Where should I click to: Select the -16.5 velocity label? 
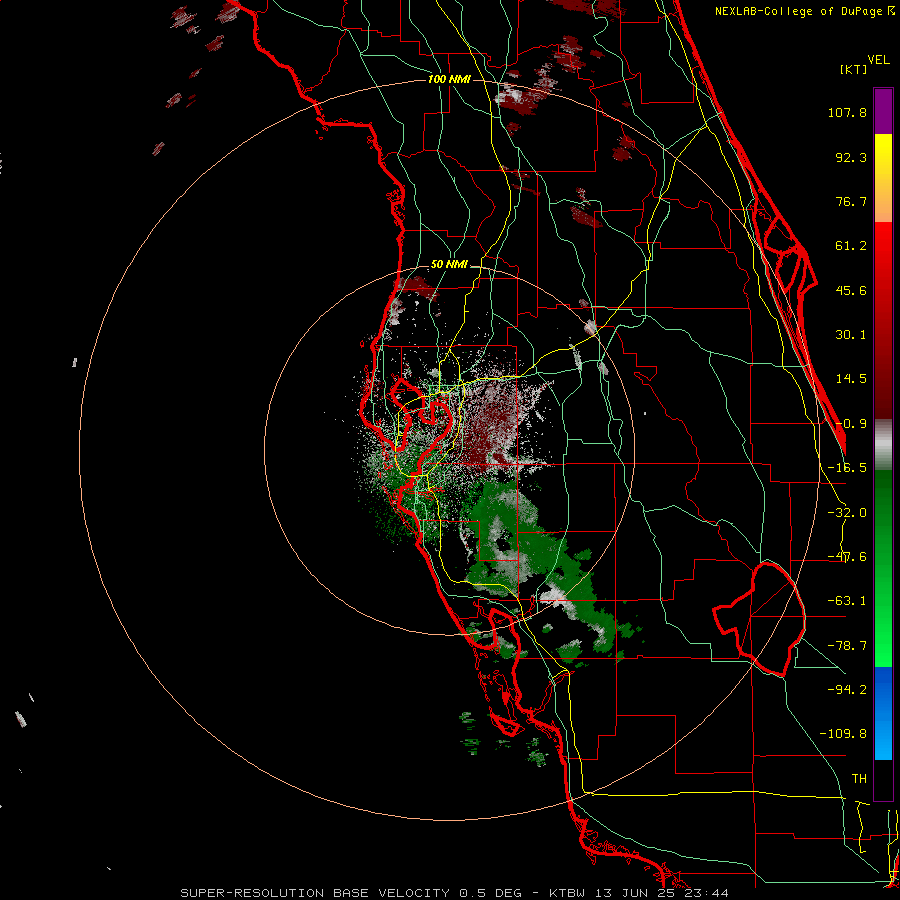[847, 468]
